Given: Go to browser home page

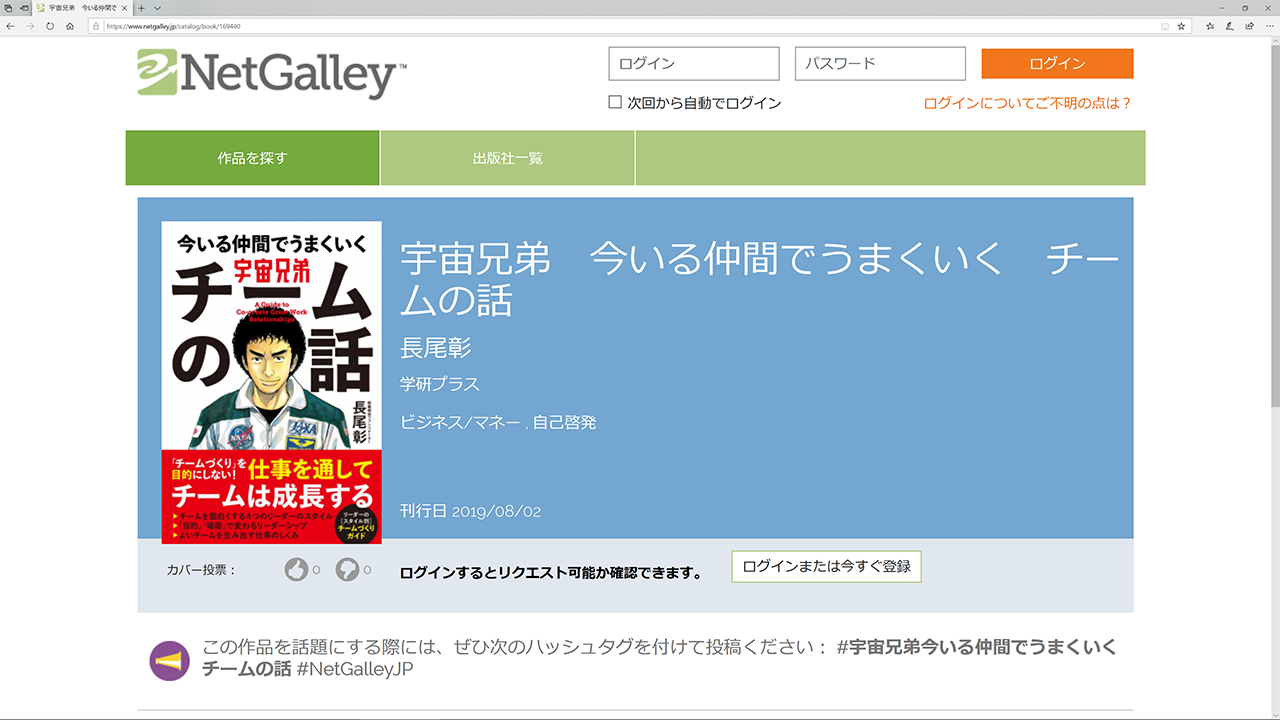Looking at the screenshot, I should tap(70, 26).
